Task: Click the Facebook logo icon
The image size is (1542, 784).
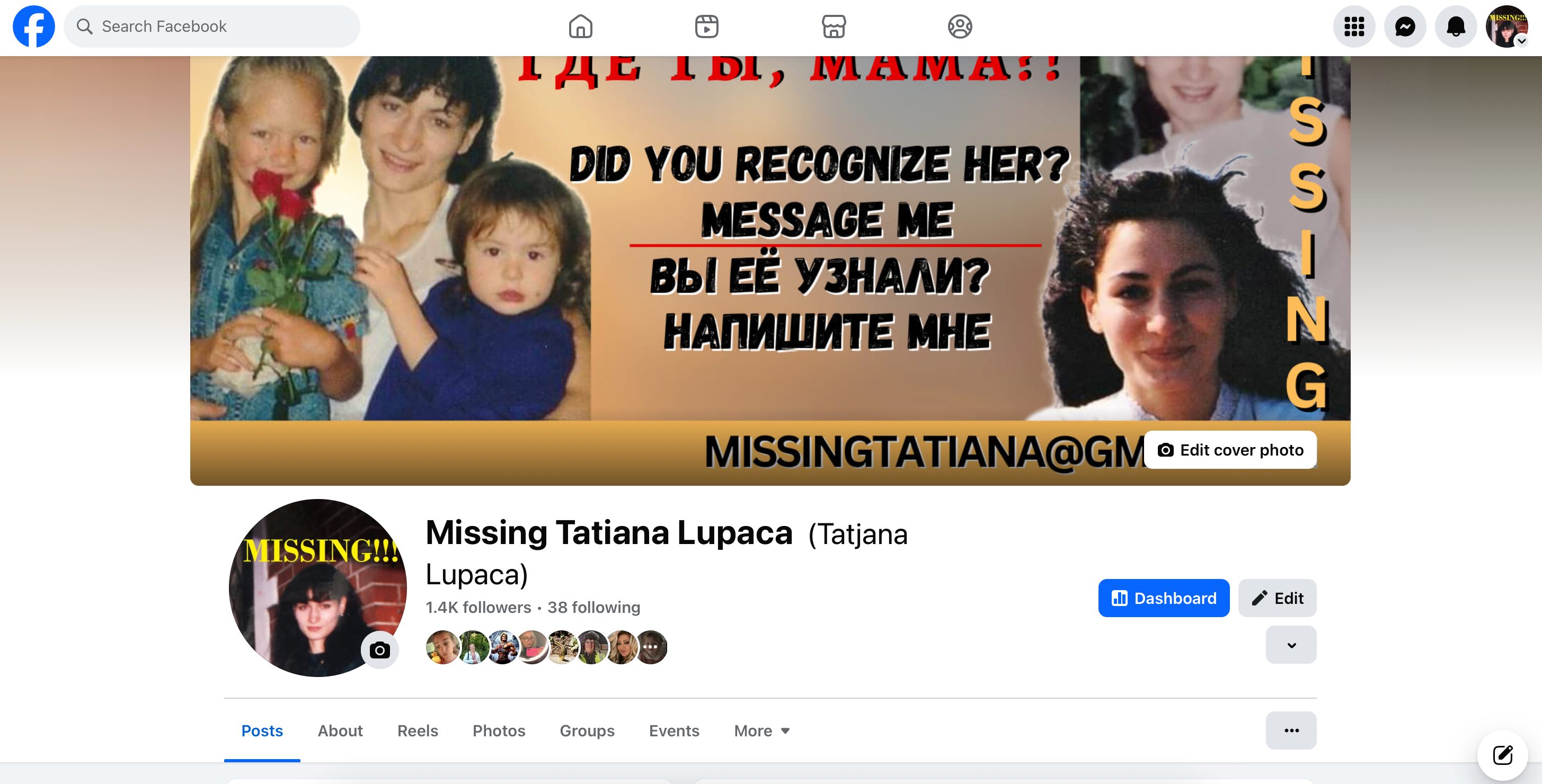Action: click(x=33, y=26)
